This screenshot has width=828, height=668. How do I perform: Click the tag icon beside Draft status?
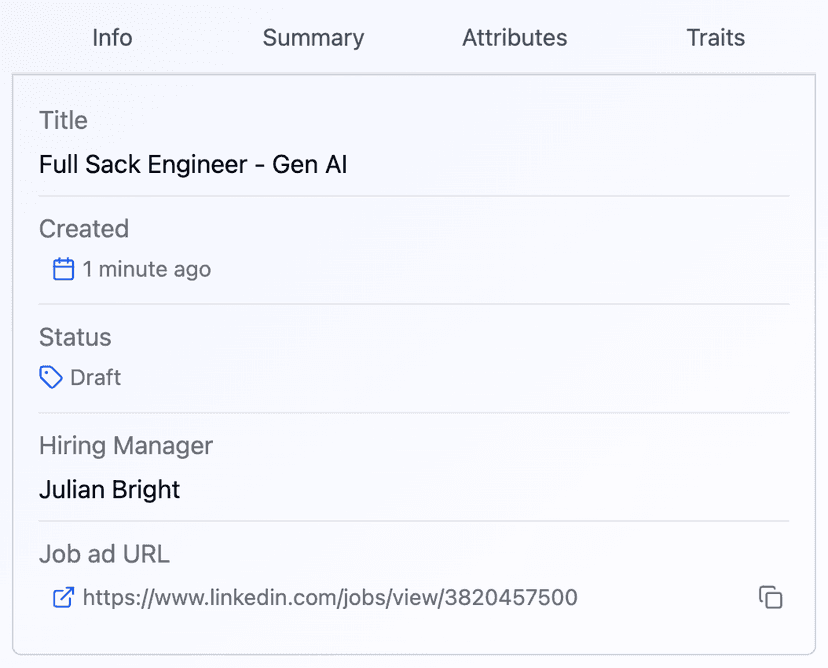51,377
